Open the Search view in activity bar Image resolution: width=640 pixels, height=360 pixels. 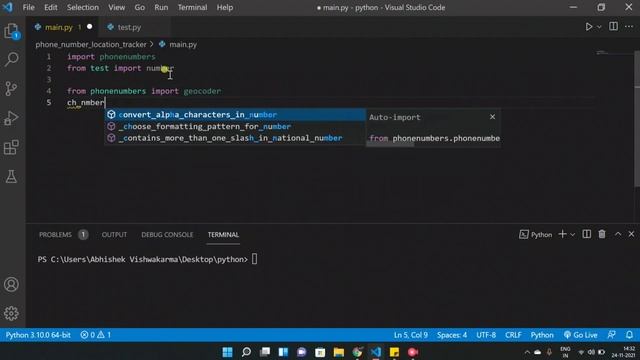coord(11,60)
